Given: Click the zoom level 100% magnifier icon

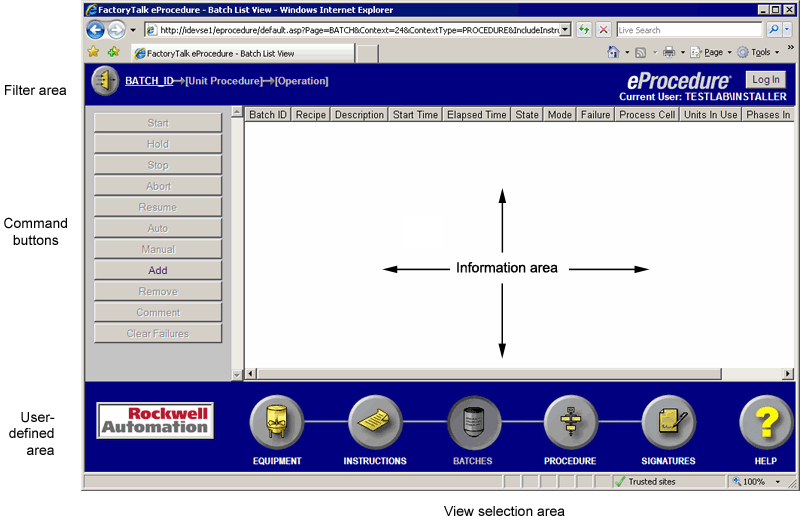Looking at the screenshot, I should click(737, 481).
